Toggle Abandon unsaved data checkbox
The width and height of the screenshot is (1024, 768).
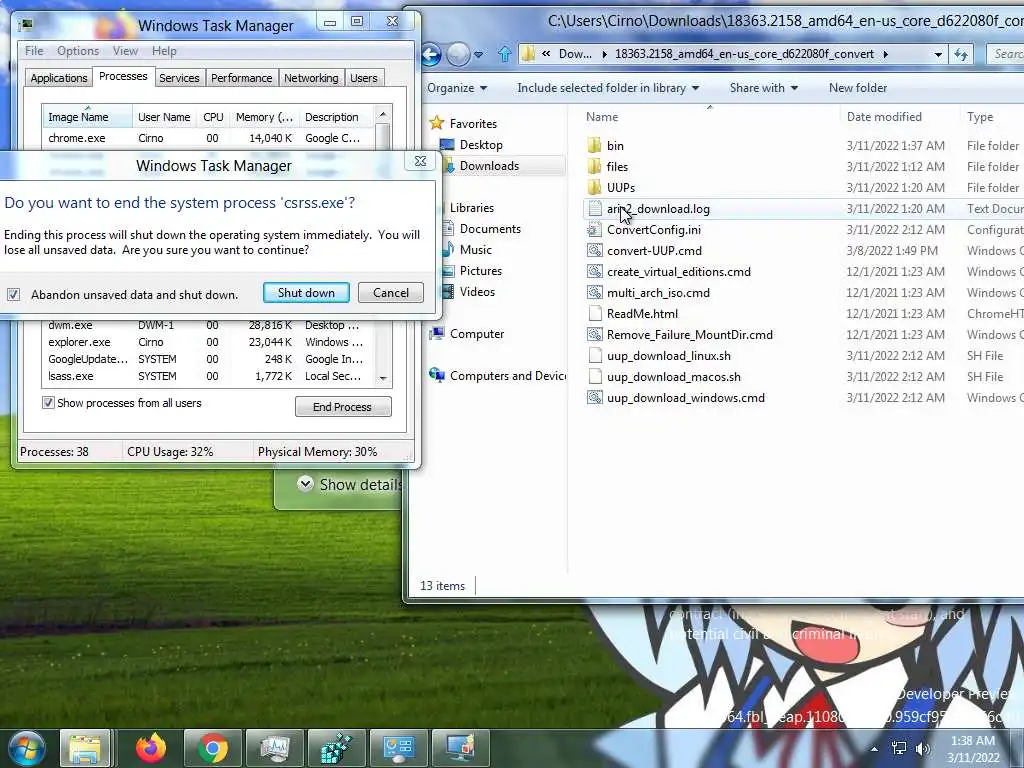(x=13, y=295)
